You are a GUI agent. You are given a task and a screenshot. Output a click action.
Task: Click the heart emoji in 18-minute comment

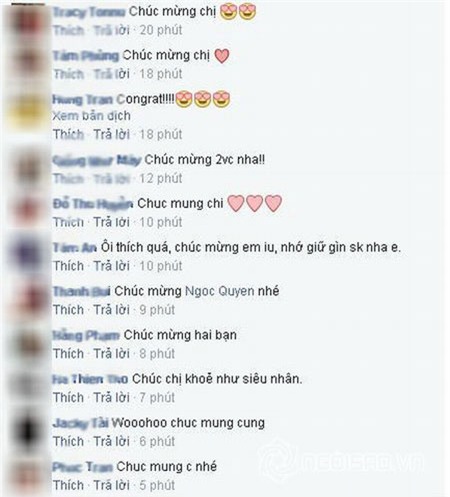222,56
